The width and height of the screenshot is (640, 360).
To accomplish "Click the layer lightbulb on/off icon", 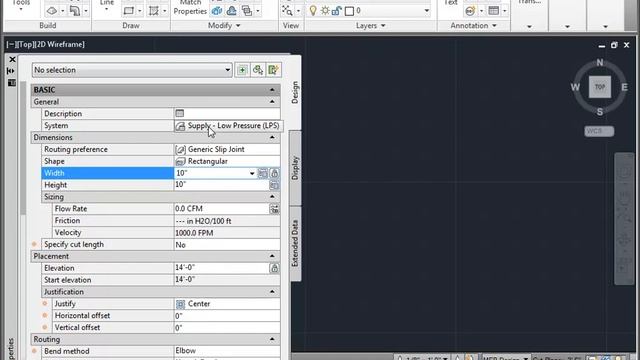I will [x=313, y=11].
